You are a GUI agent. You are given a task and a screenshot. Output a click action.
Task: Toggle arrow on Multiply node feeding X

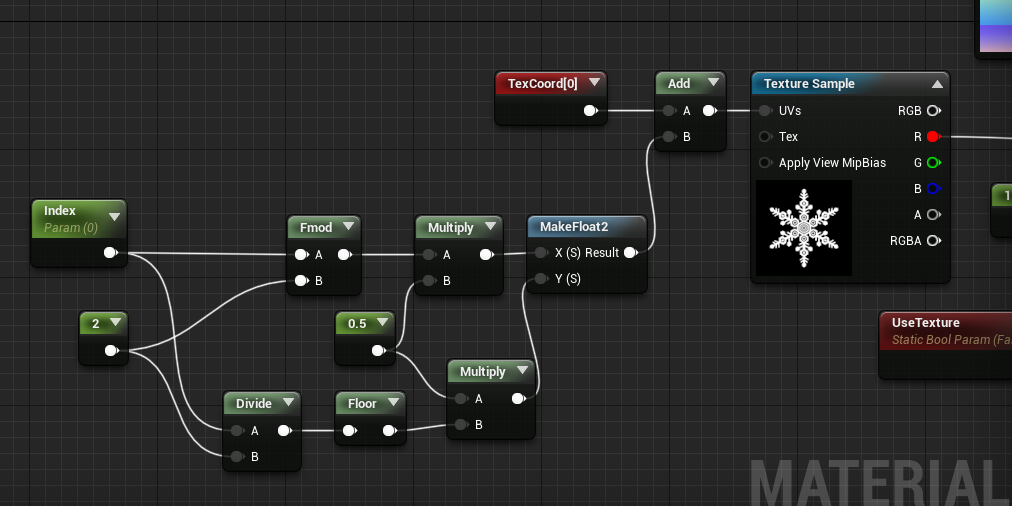pyautogui.click(x=490, y=226)
